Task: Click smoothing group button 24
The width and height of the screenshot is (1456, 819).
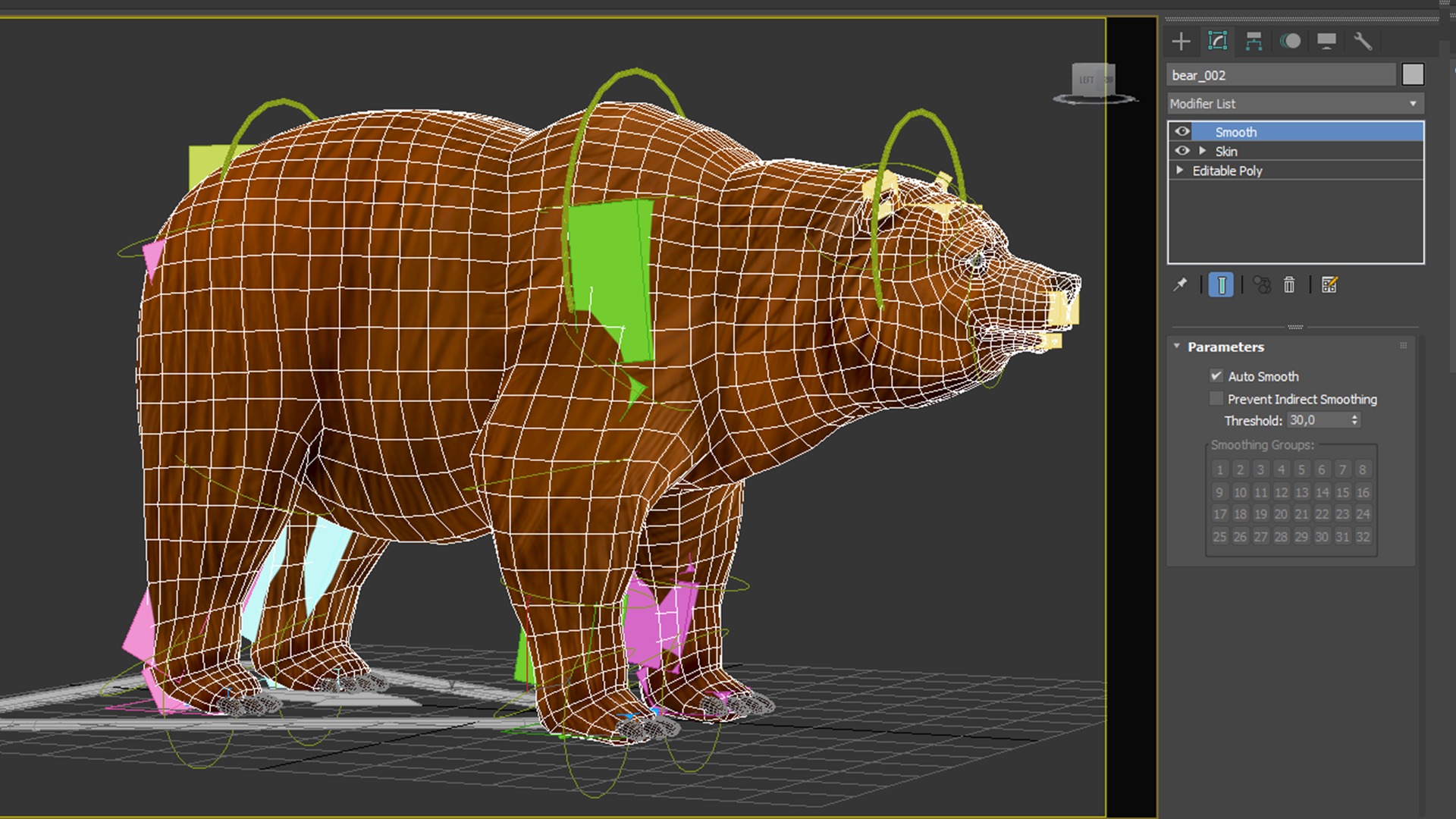Action: (x=1363, y=514)
